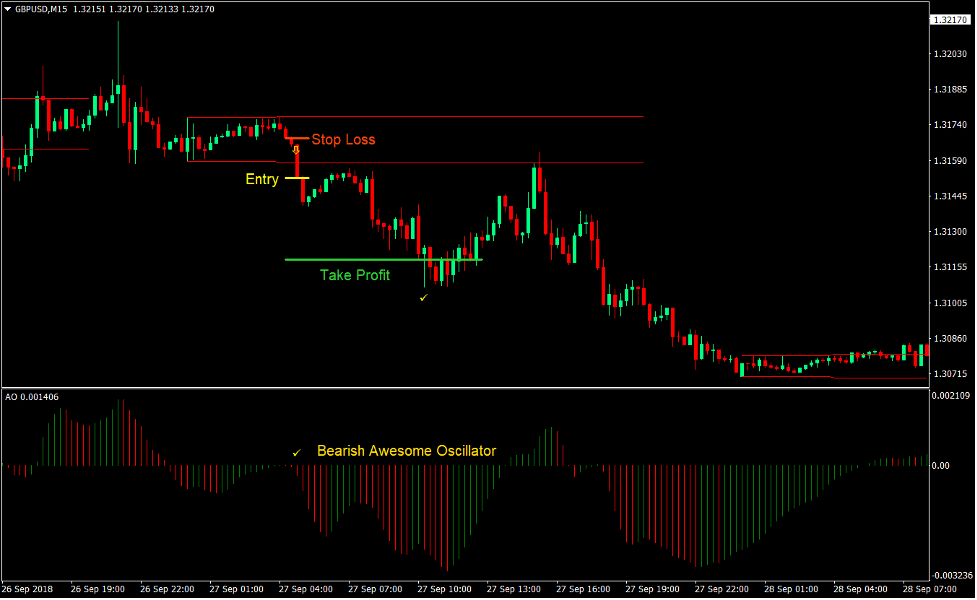This screenshot has height=600, width=977.
Task: Click the Stop Loss label
Action: click(x=343, y=140)
